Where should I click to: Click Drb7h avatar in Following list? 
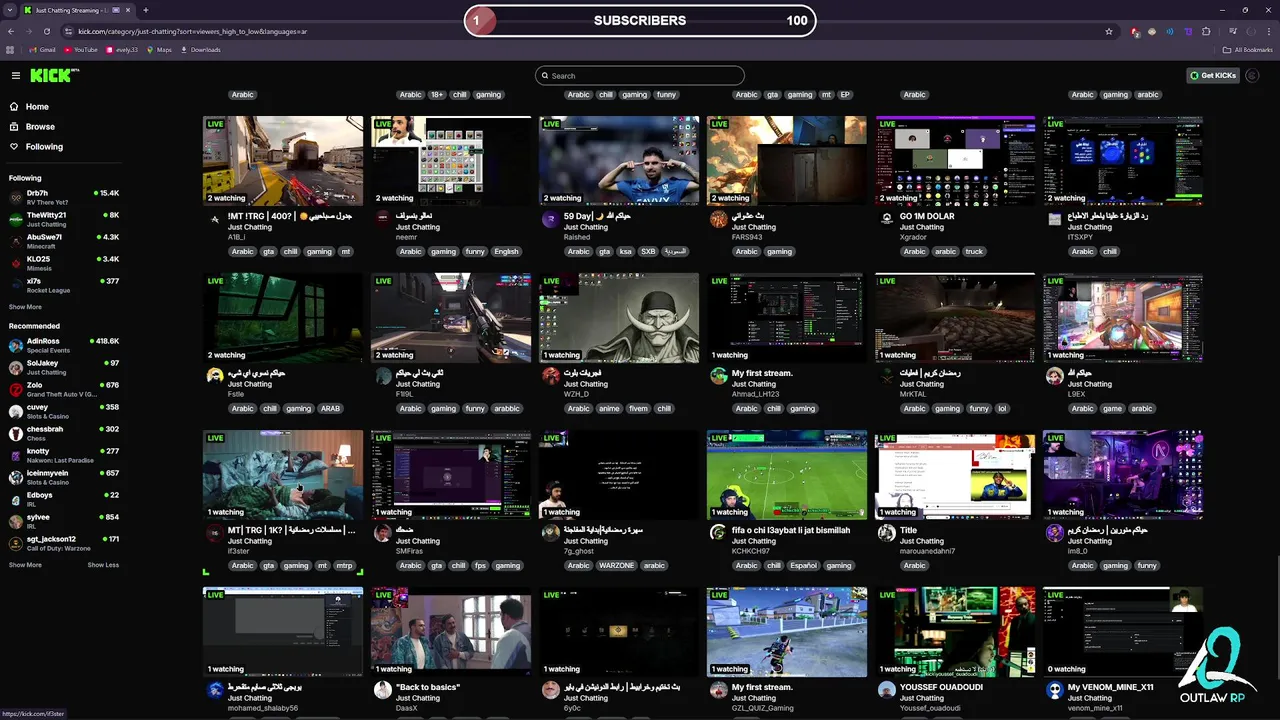[x=16, y=197]
